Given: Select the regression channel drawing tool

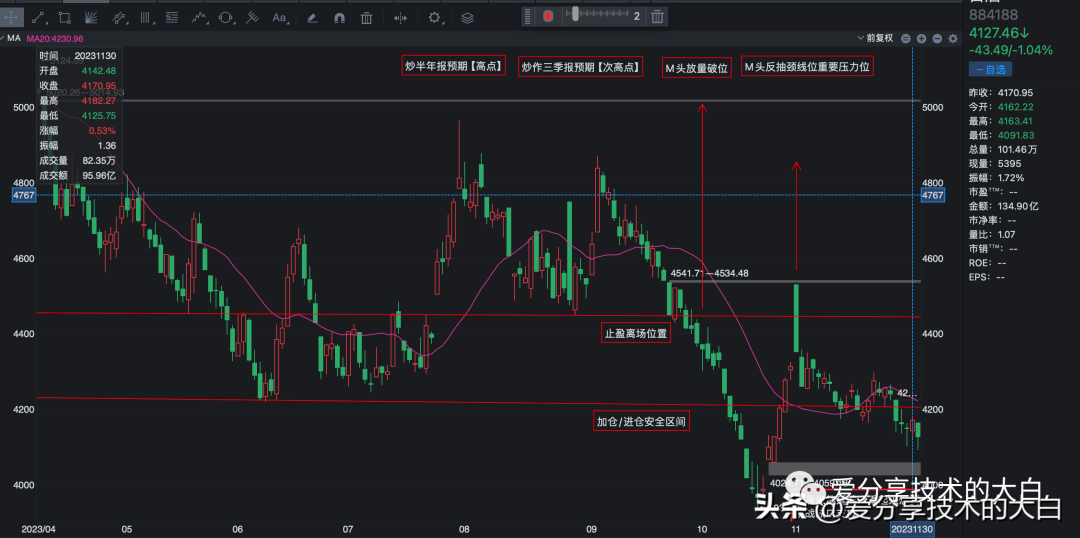Looking at the screenshot, I should (119, 18).
